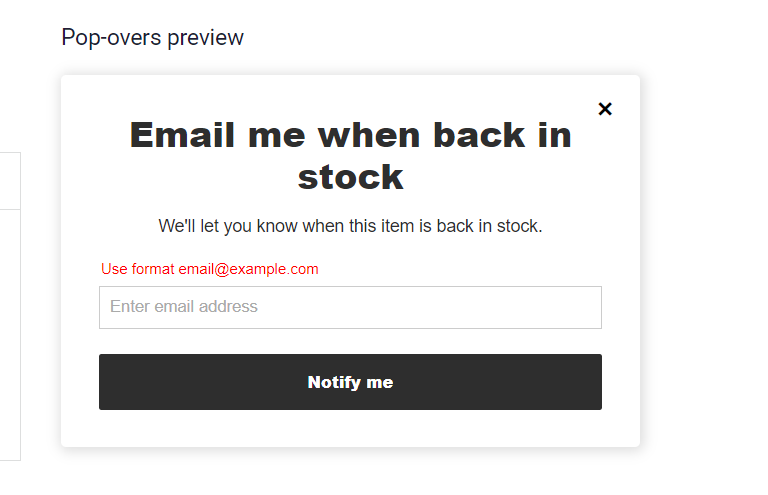Click the 'Enter email address' placeholder text
Screen dimensions: 768x495
[x=184, y=307]
